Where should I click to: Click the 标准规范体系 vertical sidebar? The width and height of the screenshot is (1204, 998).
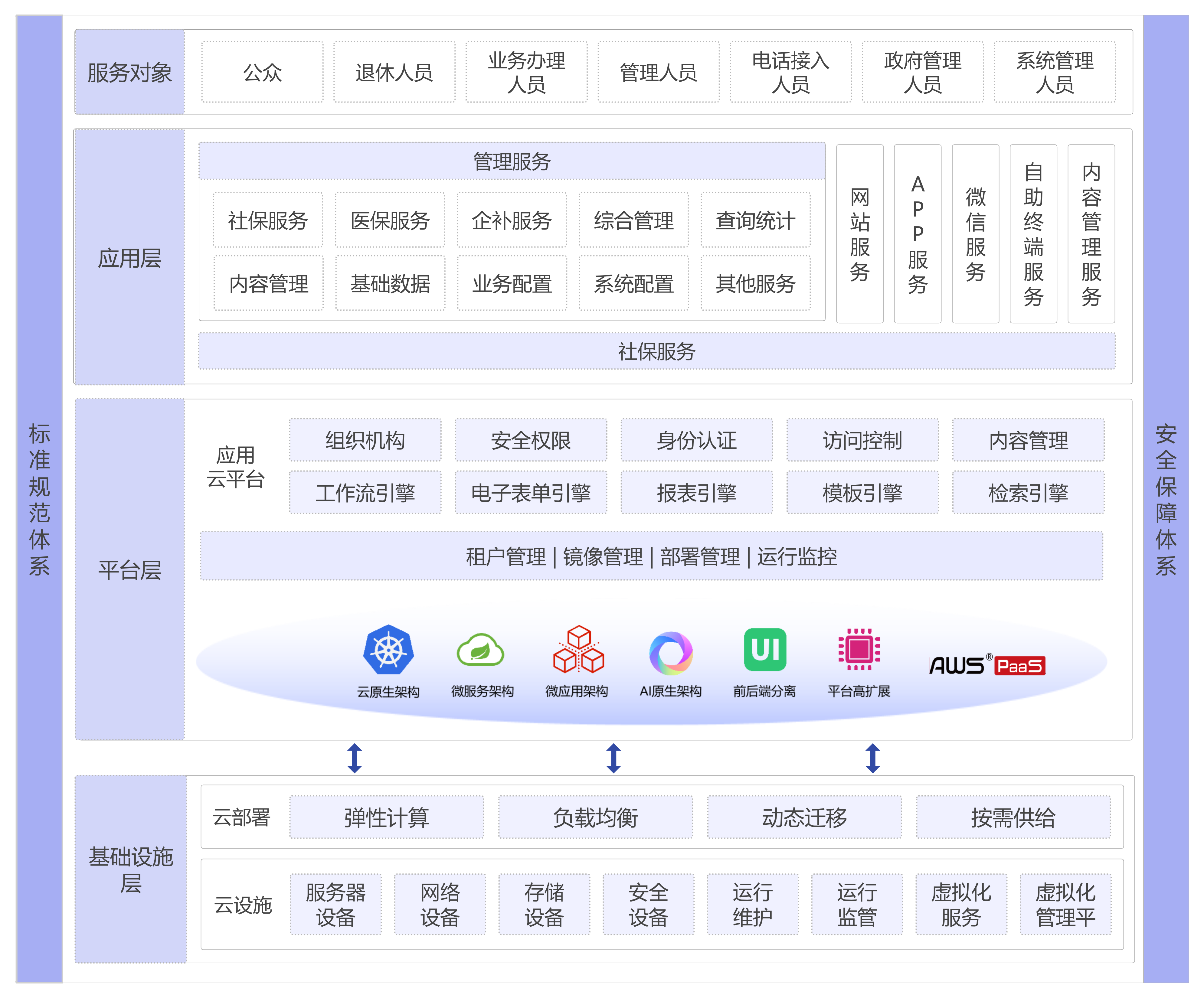click(x=39, y=499)
